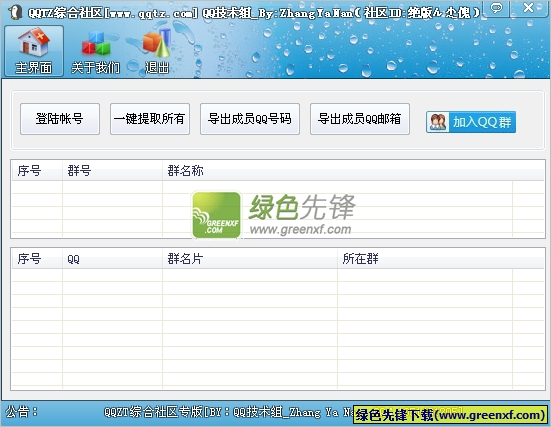Open the 关于我们 colored cubes icon
551x427 pixels.
96,52
